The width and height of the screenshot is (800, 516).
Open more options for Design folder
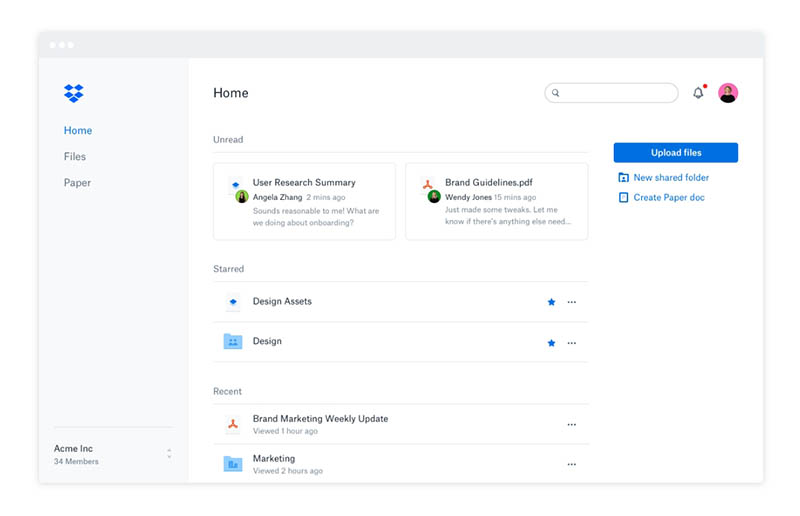(x=572, y=343)
